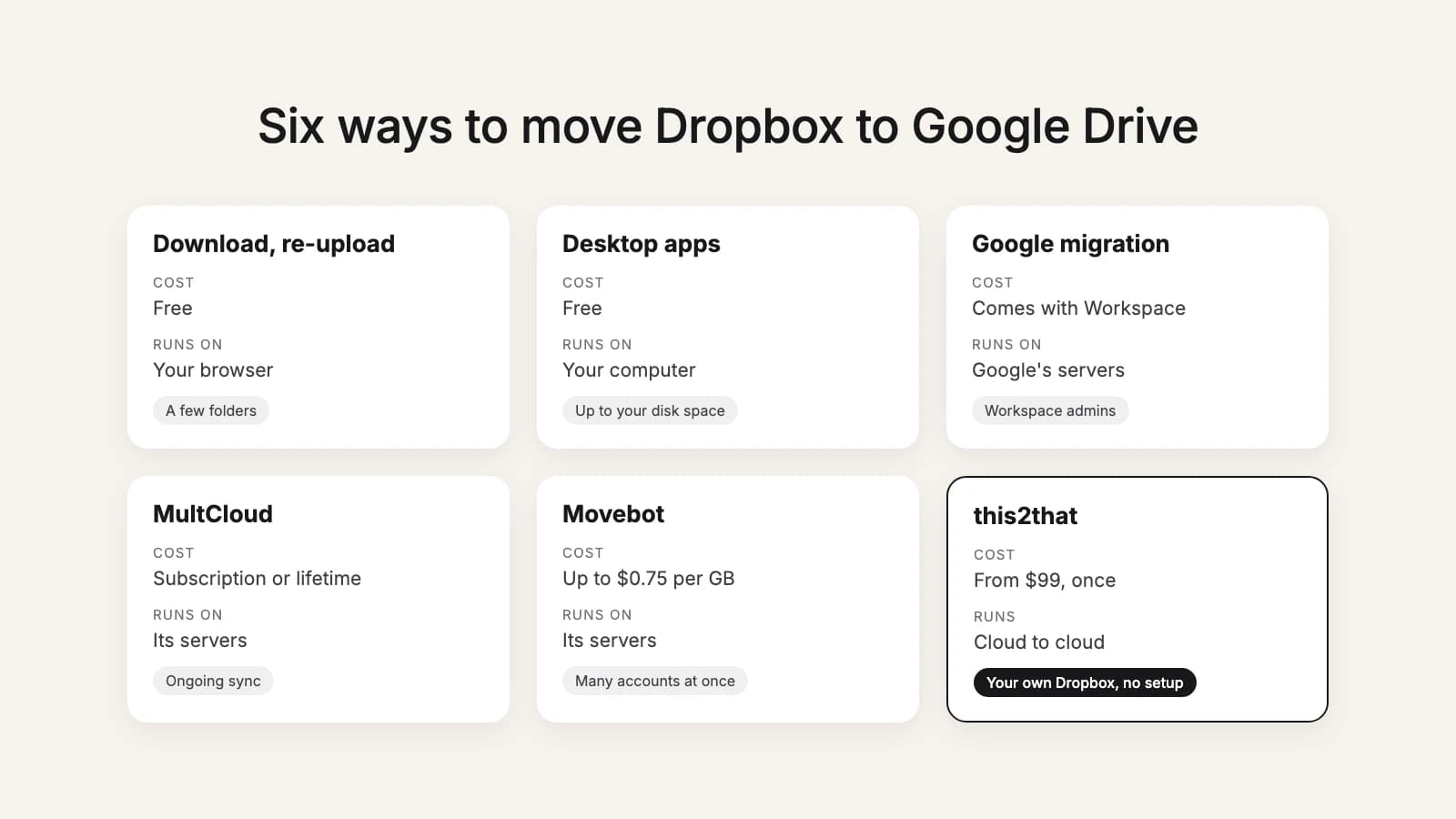Viewport: 1456px width, 819px height.
Task: Click 'Your own Dropbox, no setup' badge
Action: pyautogui.click(x=1085, y=682)
